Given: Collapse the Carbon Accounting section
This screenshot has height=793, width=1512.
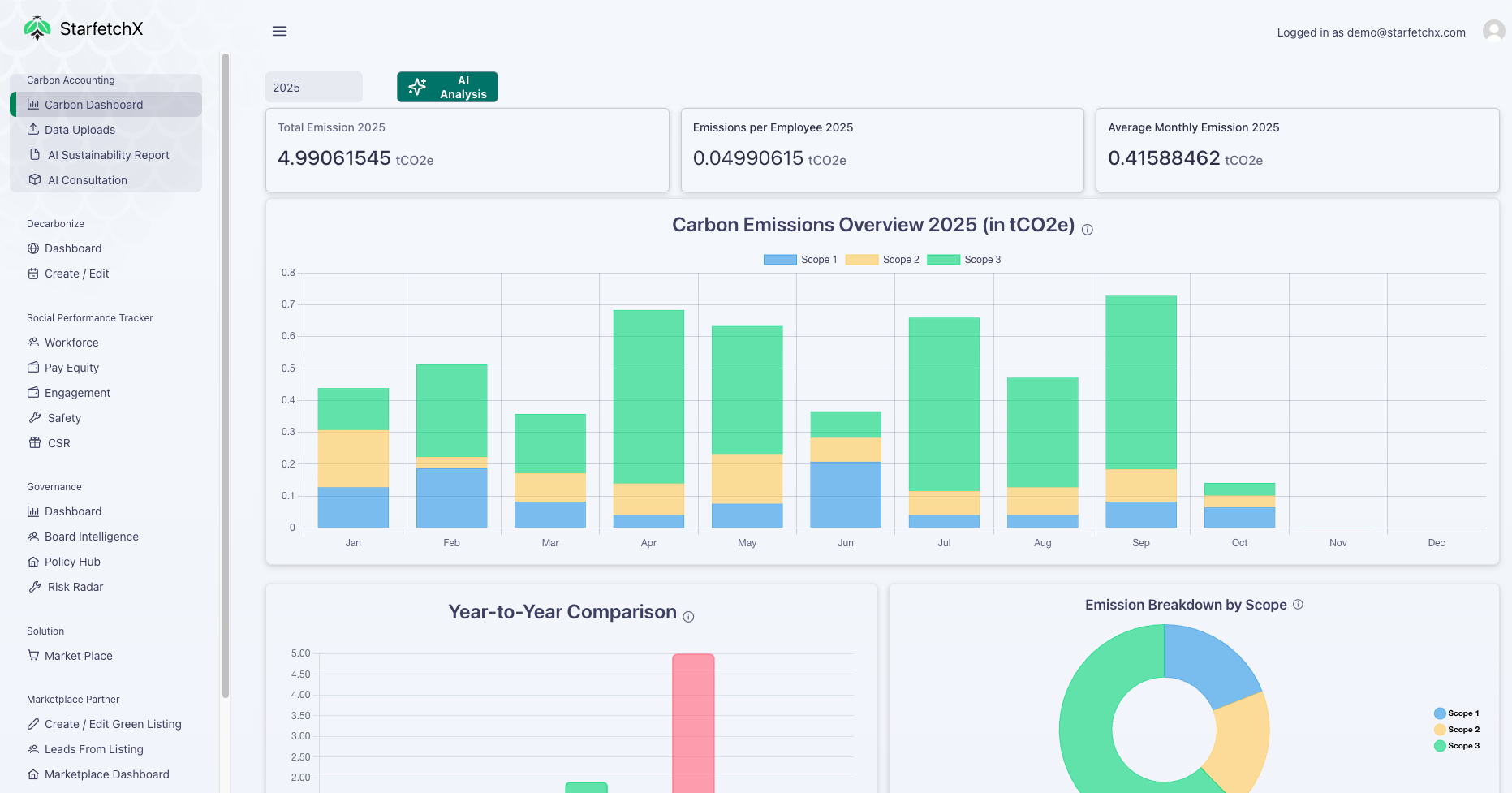Looking at the screenshot, I should tap(69, 80).
